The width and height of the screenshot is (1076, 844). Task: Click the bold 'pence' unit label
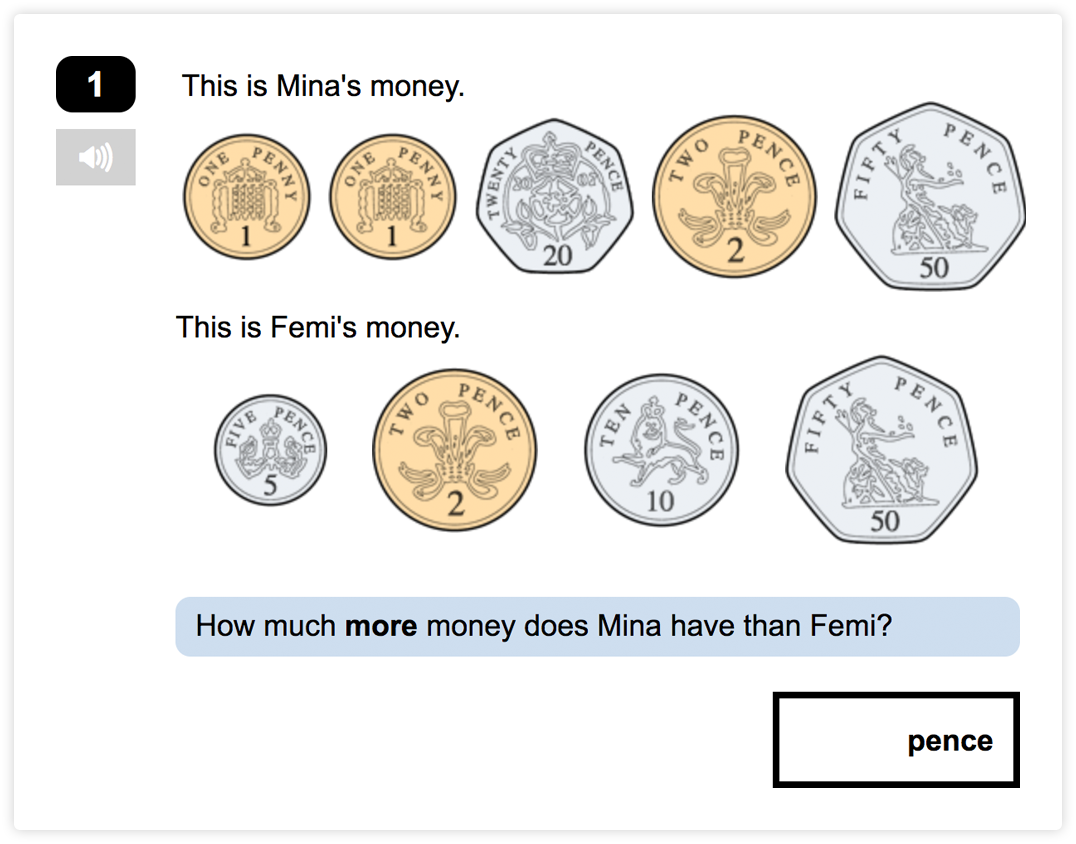click(x=949, y=741)
